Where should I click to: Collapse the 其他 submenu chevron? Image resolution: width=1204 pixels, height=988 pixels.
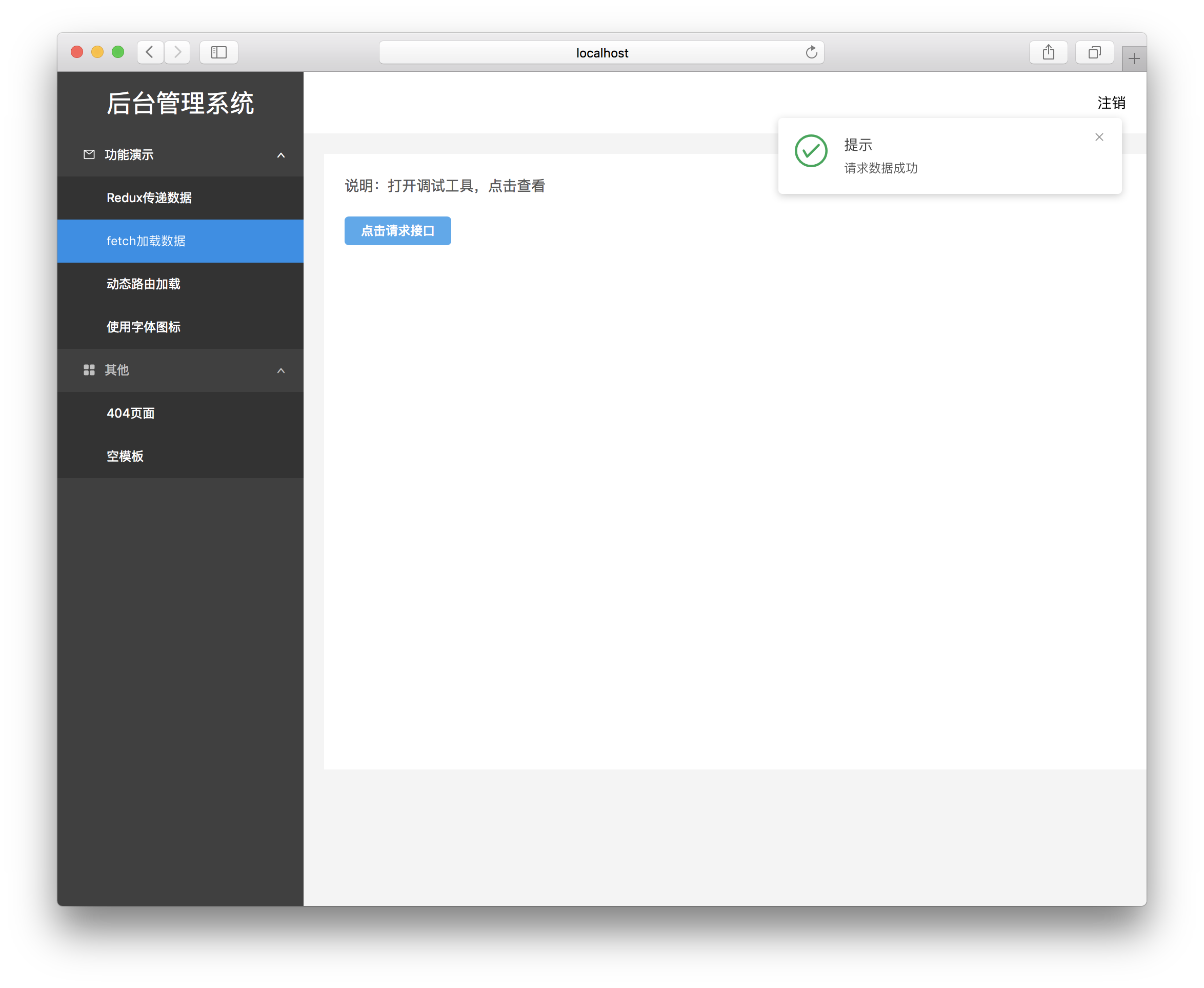point(280,370)
